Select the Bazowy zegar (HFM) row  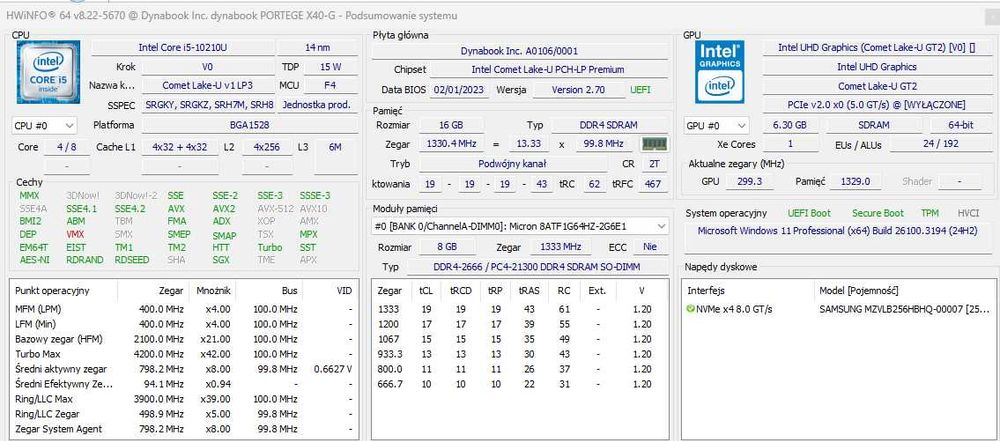[x=184, y=339]
